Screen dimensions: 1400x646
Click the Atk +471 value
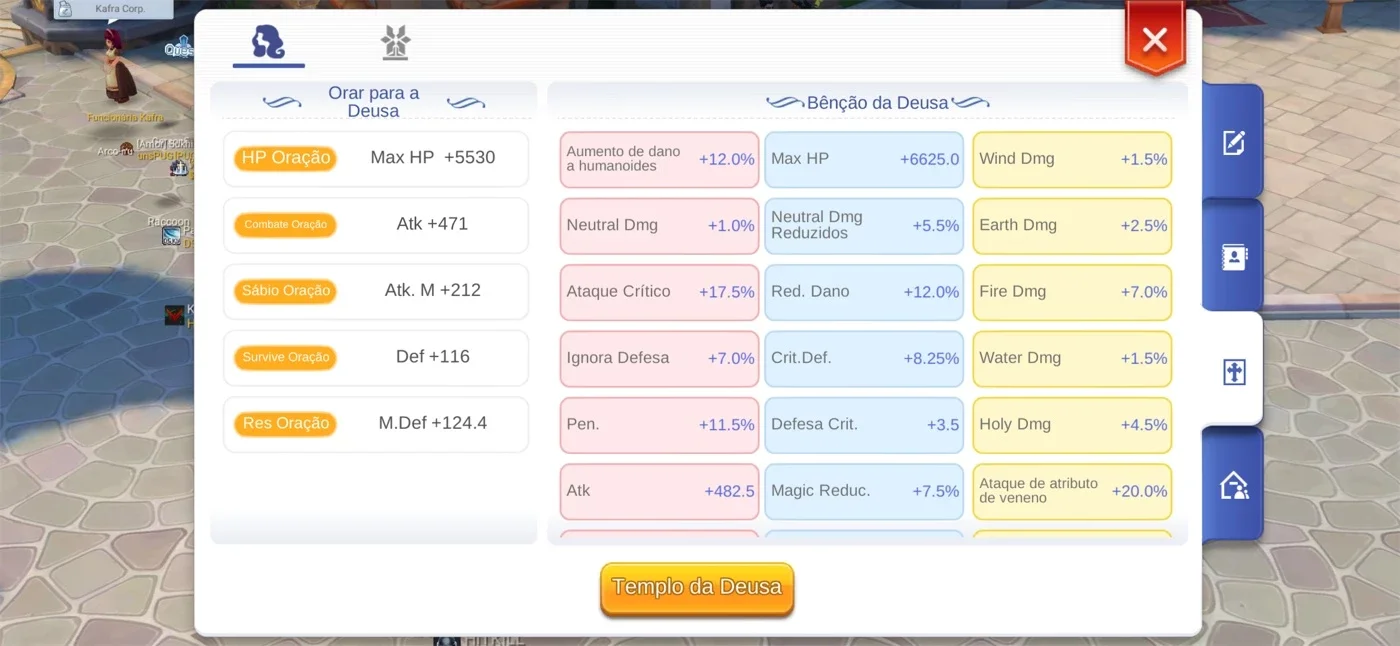click(x=432, y=223)
